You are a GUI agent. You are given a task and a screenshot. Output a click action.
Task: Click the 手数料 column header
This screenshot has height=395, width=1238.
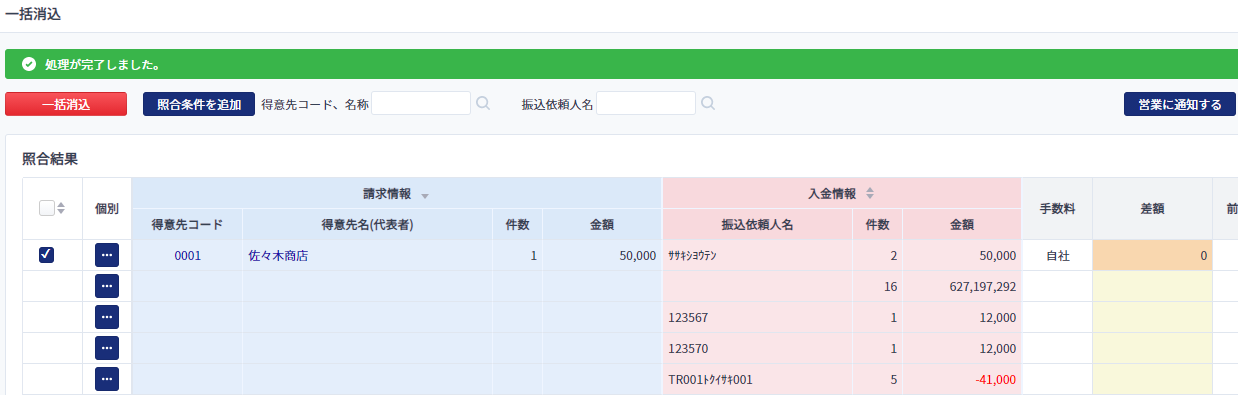coord(1057,209)
